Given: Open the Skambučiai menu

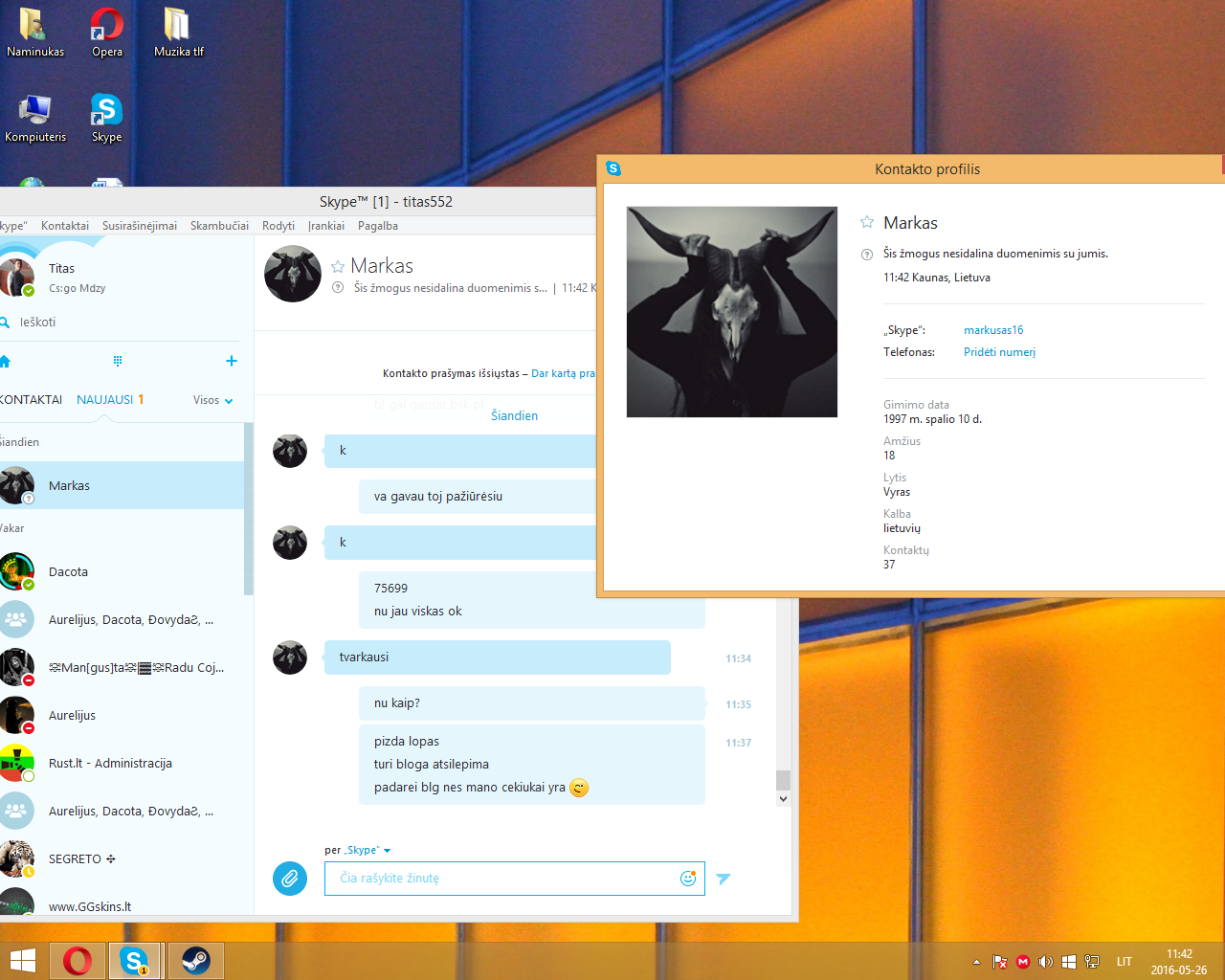Looking at the screenshot, I should tap(219, 226).
